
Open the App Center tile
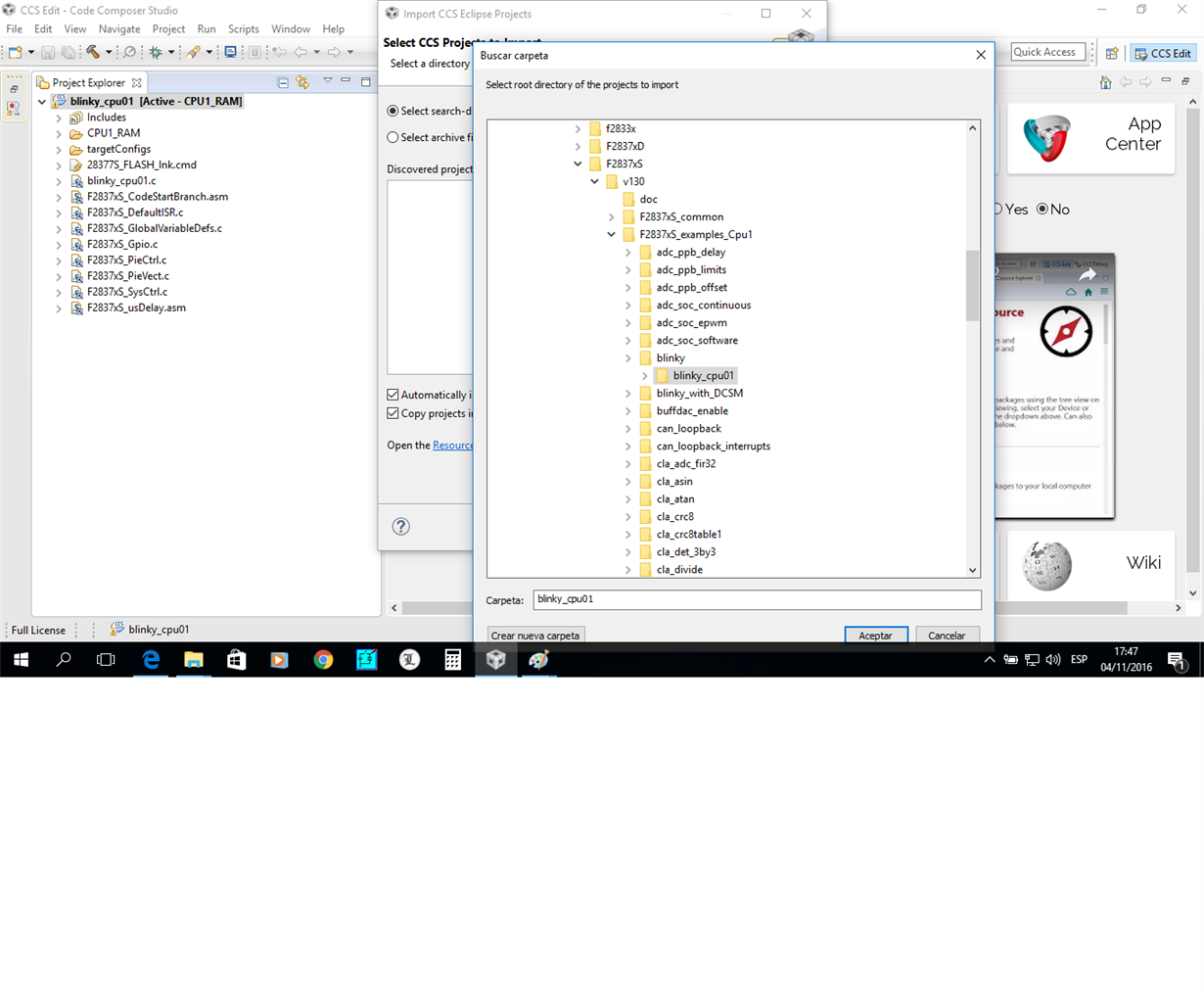pos(1090,138)
